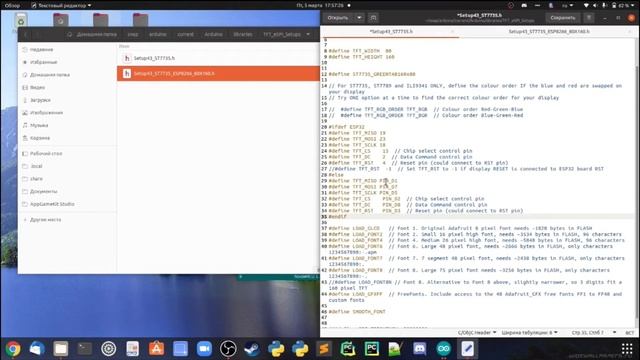Open Google Chrome from the dock
Image resolution: width=640 pixels, height=360 pixels.
13,349
